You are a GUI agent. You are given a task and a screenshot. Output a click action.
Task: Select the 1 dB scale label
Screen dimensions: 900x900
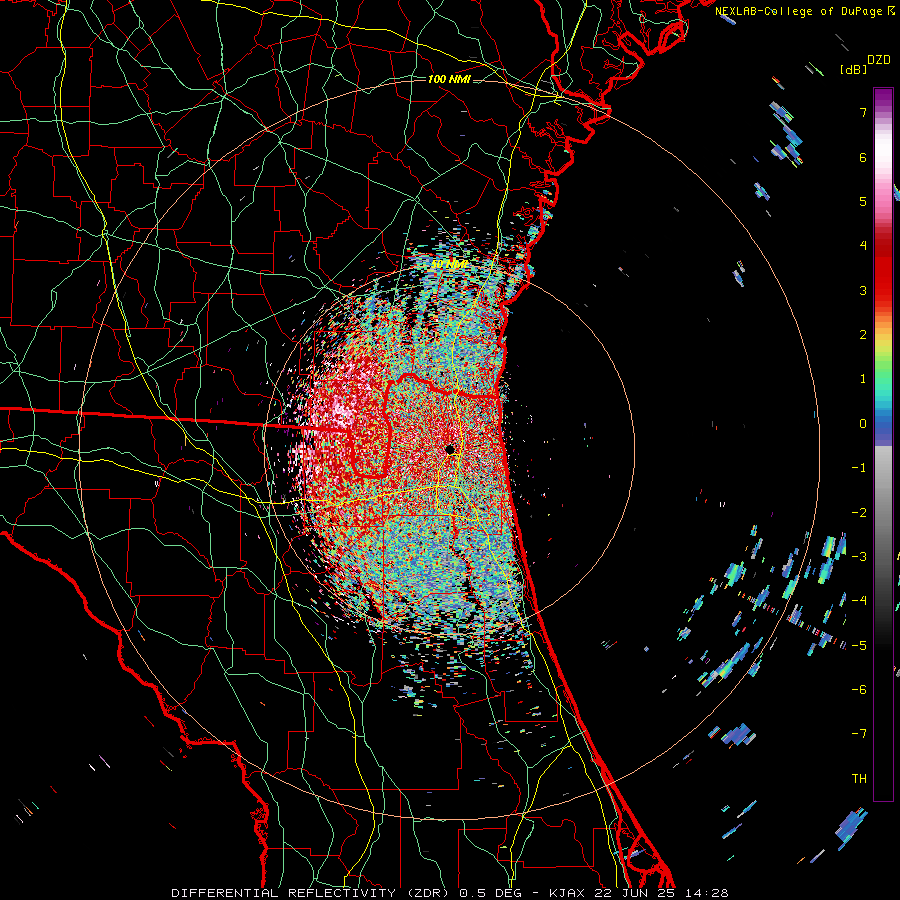[863, 379]
